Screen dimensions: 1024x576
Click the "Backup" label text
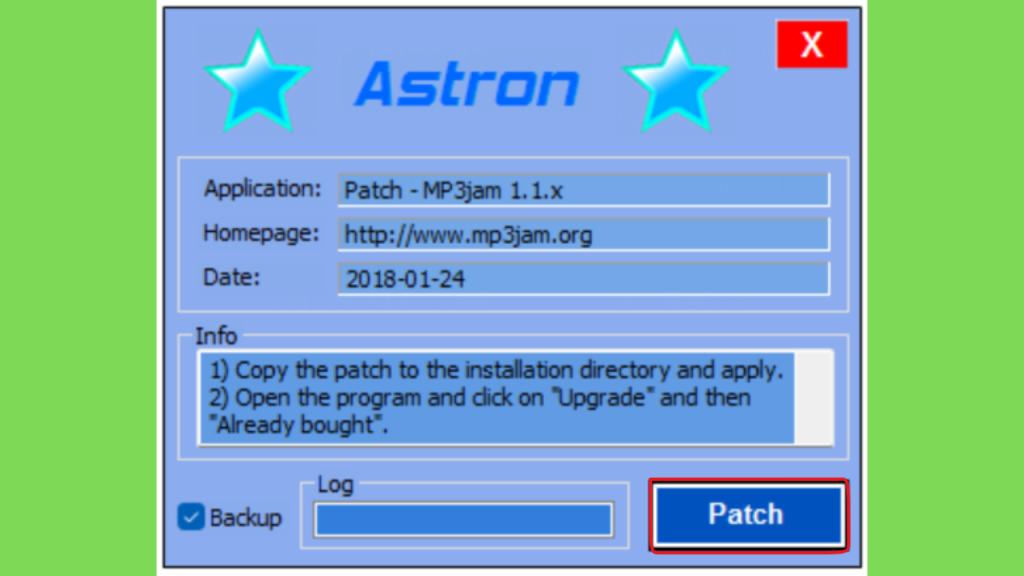246,518
